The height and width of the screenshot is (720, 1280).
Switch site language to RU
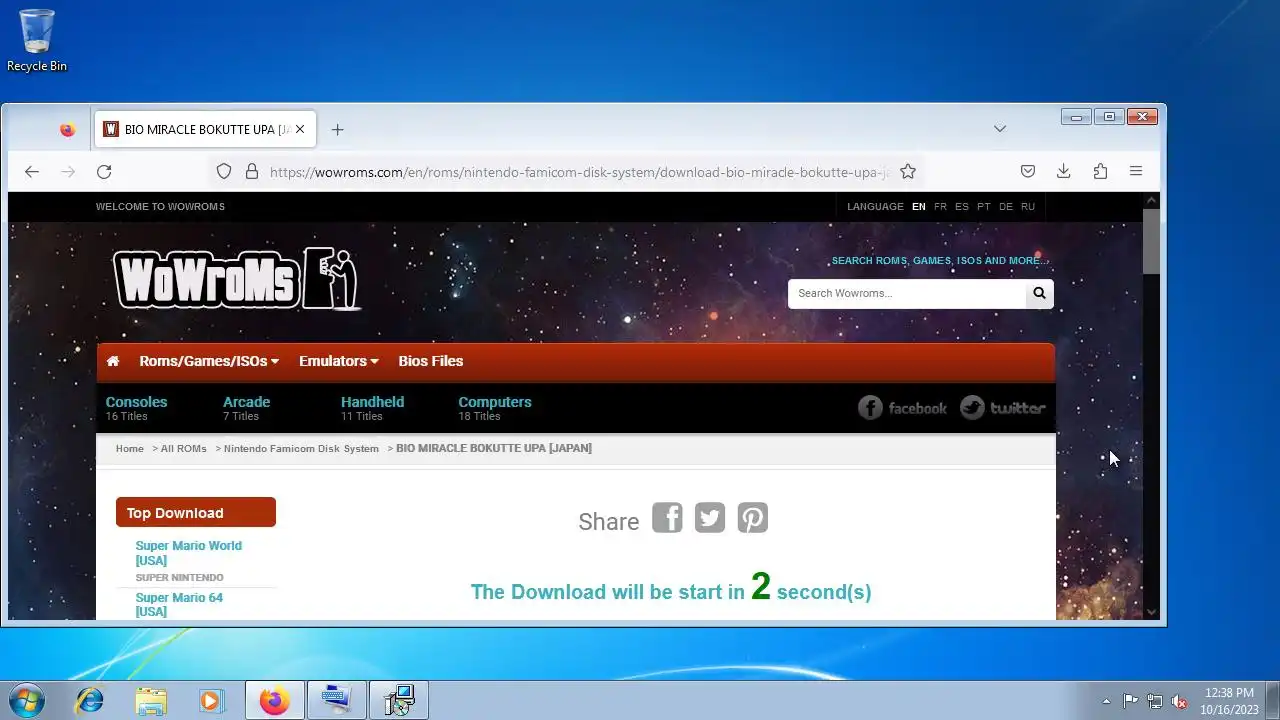coord(1028,207)
